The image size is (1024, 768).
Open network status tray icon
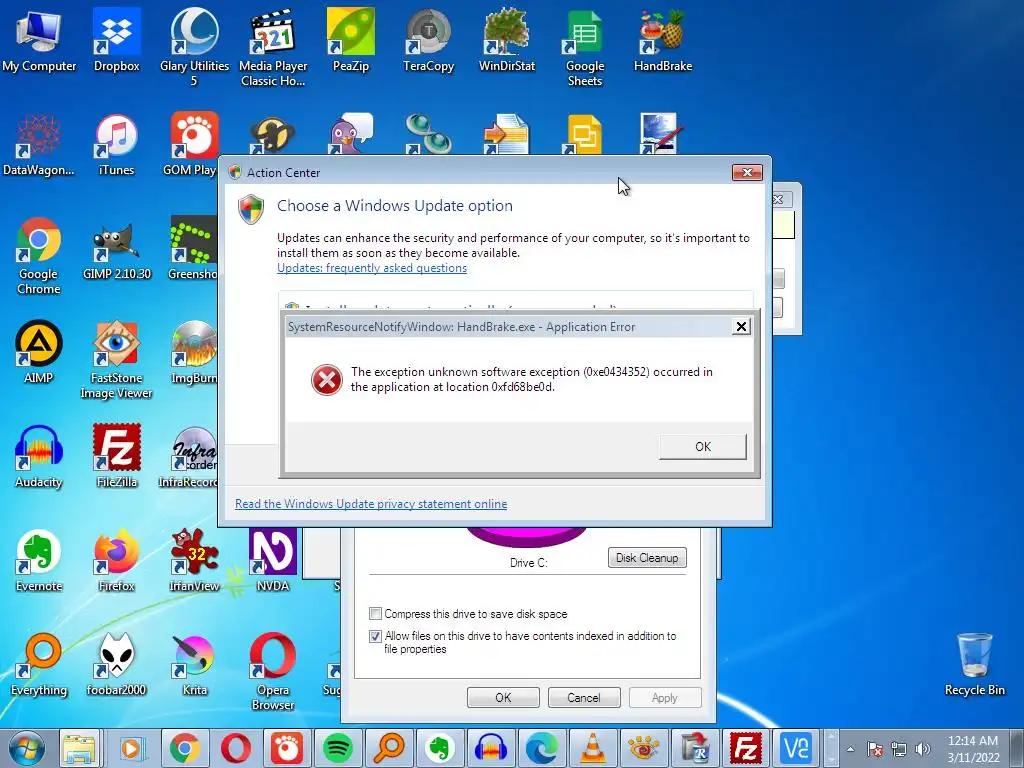pos(899,749)
